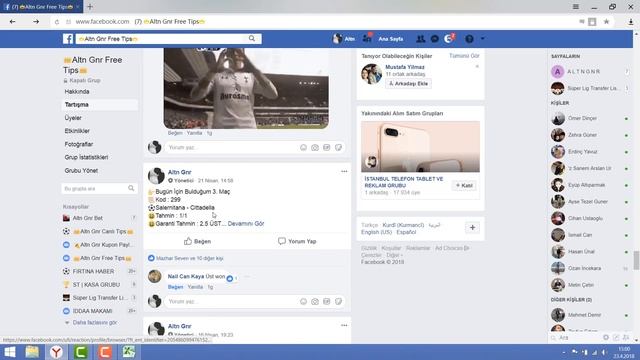Open Hakkında in group sidebar
The height and width of the screenshot is (360, 640).
pos(77,91)
